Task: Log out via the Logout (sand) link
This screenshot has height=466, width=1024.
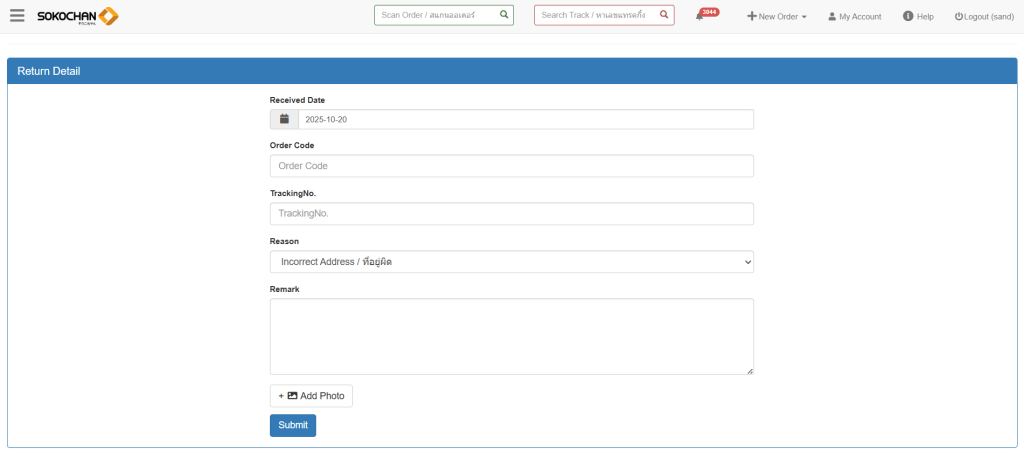Action: pos(984,17)
